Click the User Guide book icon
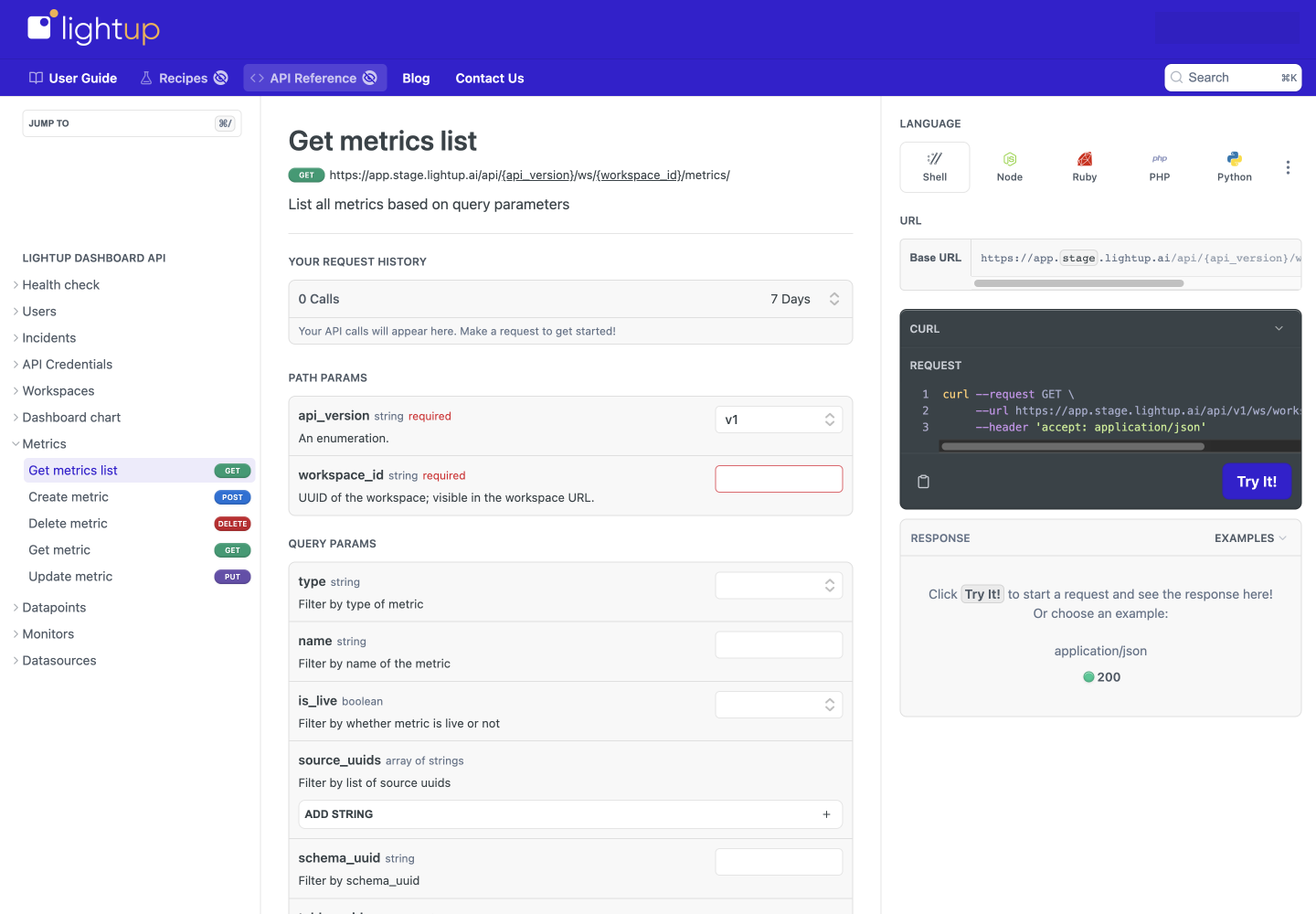Screen dimensions: 1316x914 tap(37, 78)
